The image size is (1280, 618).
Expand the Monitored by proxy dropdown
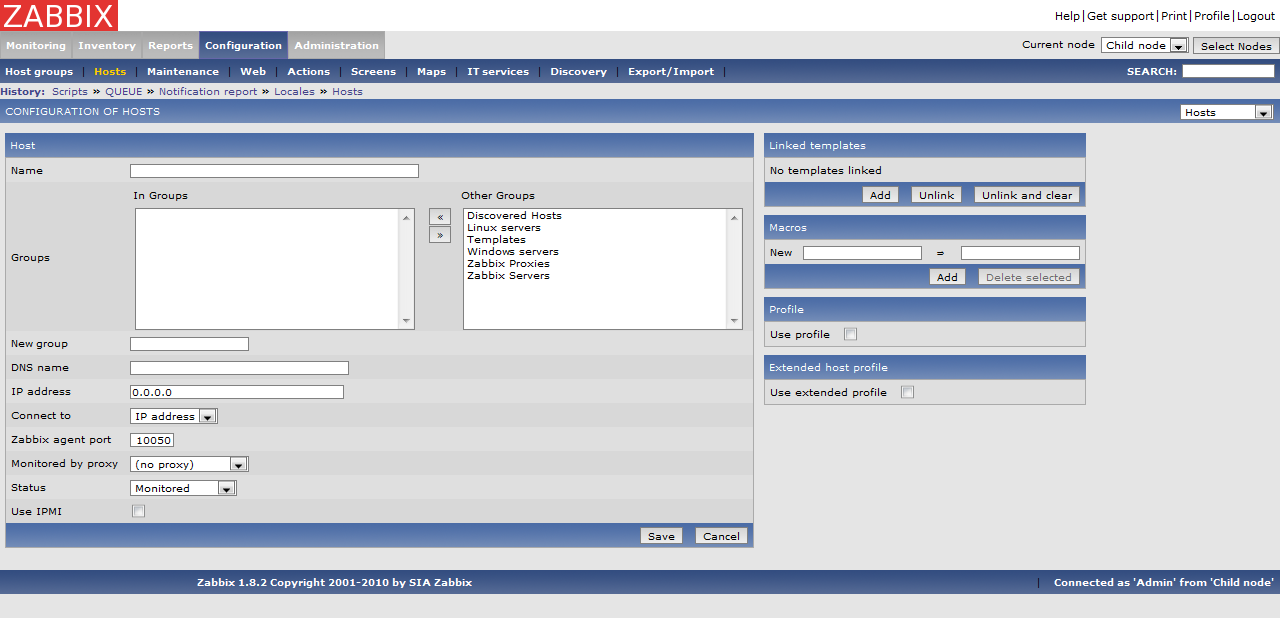(189, 464)
